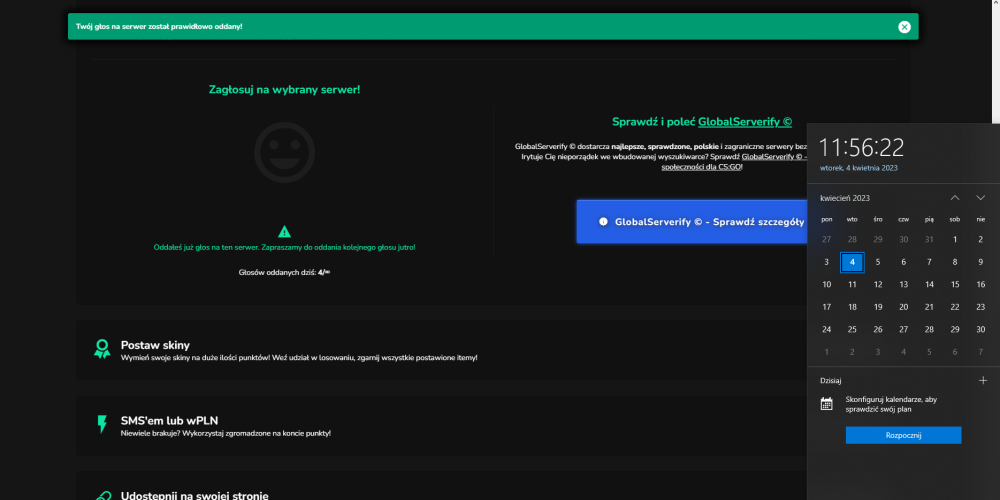Click the page's vertical scrollbar
1000x500 pixels.
pyautogui.click(x=996, y=61)
